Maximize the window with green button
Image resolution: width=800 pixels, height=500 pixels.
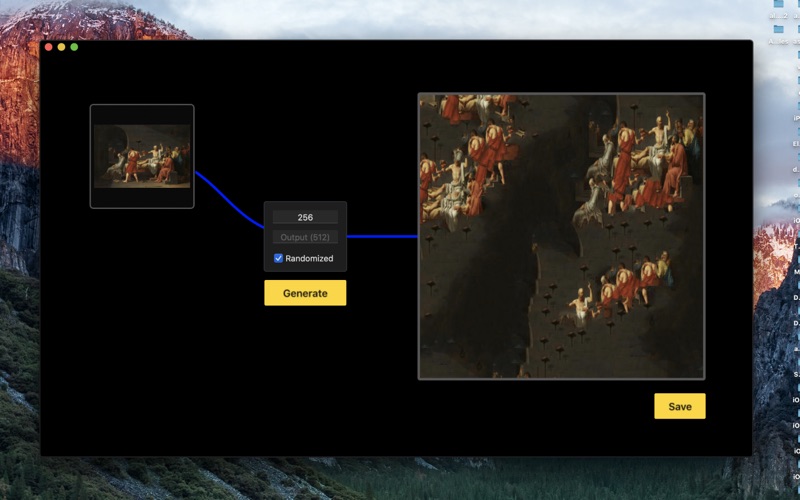(x=74, y=47)
